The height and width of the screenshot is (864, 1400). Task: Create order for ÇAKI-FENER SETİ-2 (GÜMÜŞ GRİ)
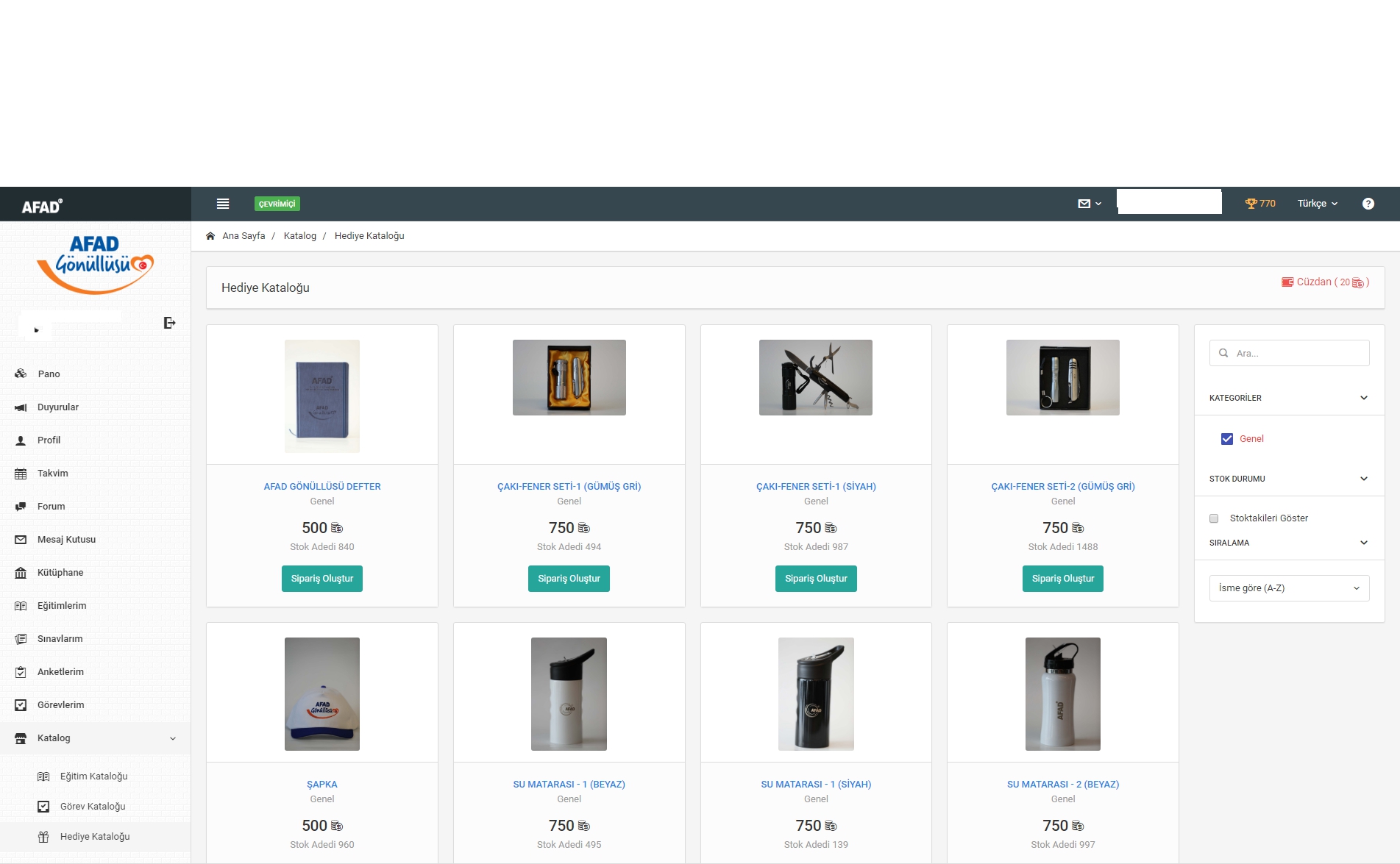[1063, 579]
